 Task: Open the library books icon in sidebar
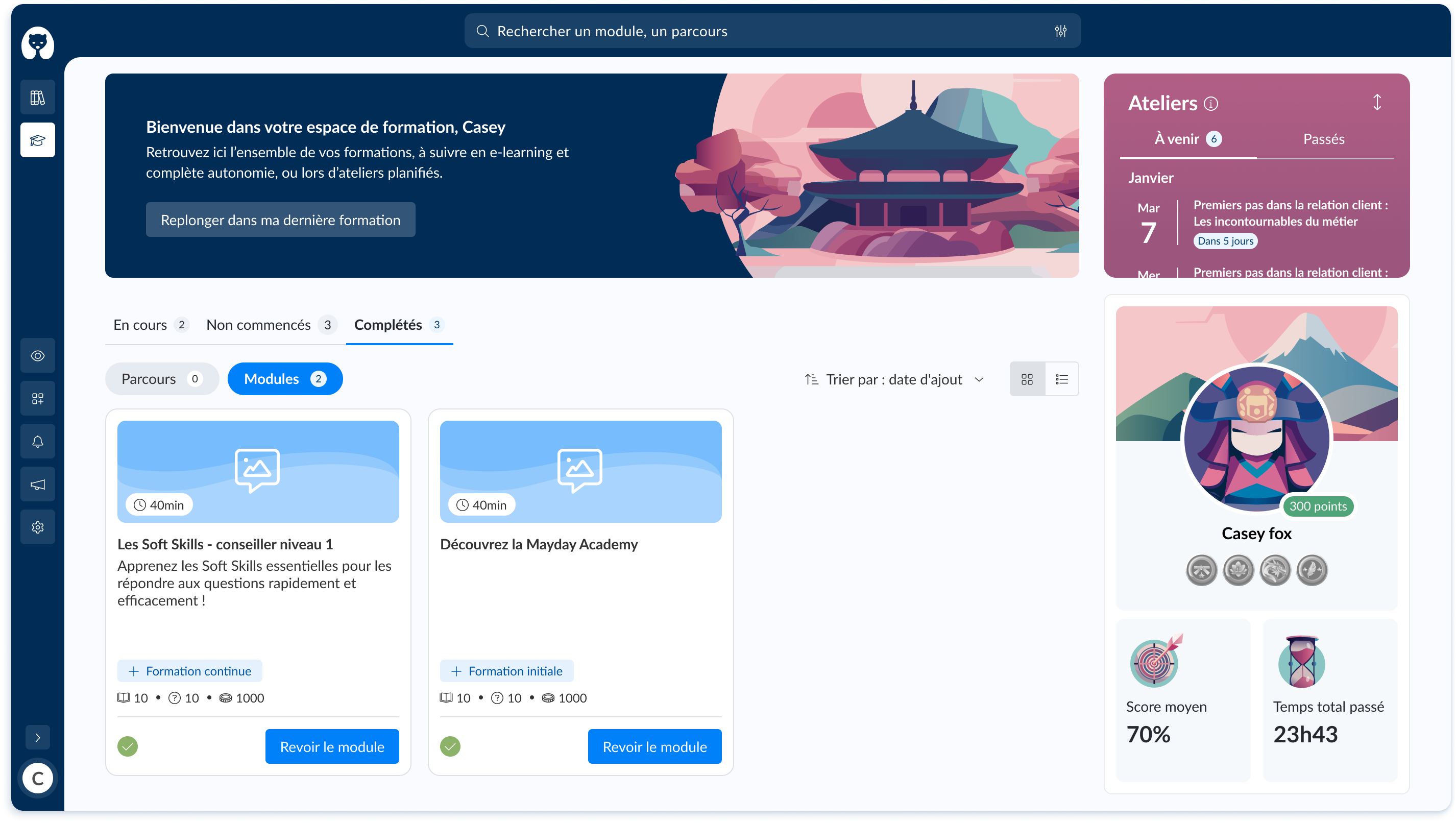pos(37,97)
